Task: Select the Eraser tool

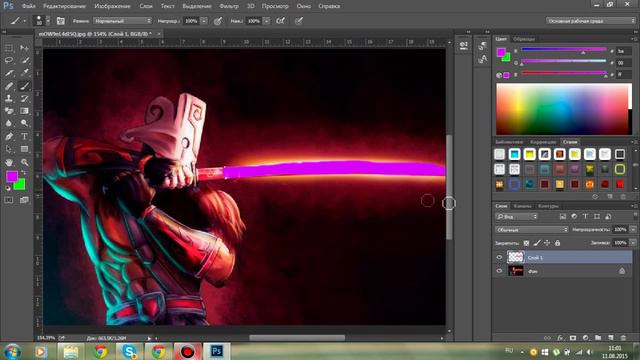Action: (9, 111)
